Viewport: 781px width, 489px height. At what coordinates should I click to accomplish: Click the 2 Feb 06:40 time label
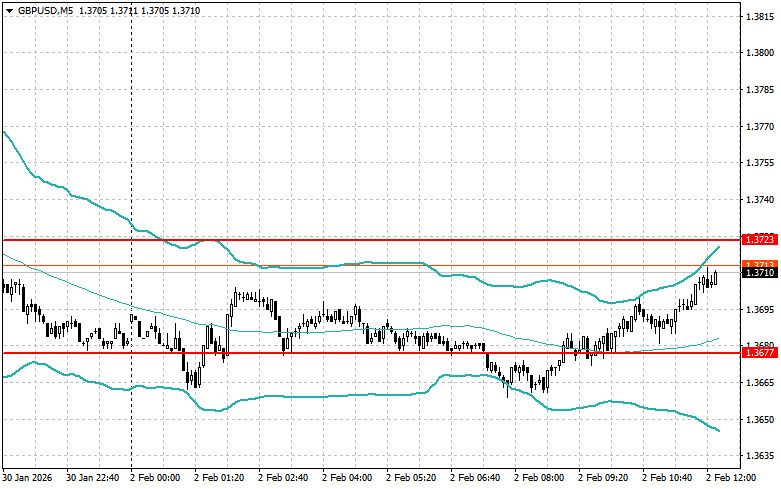[x=475, y=478]
